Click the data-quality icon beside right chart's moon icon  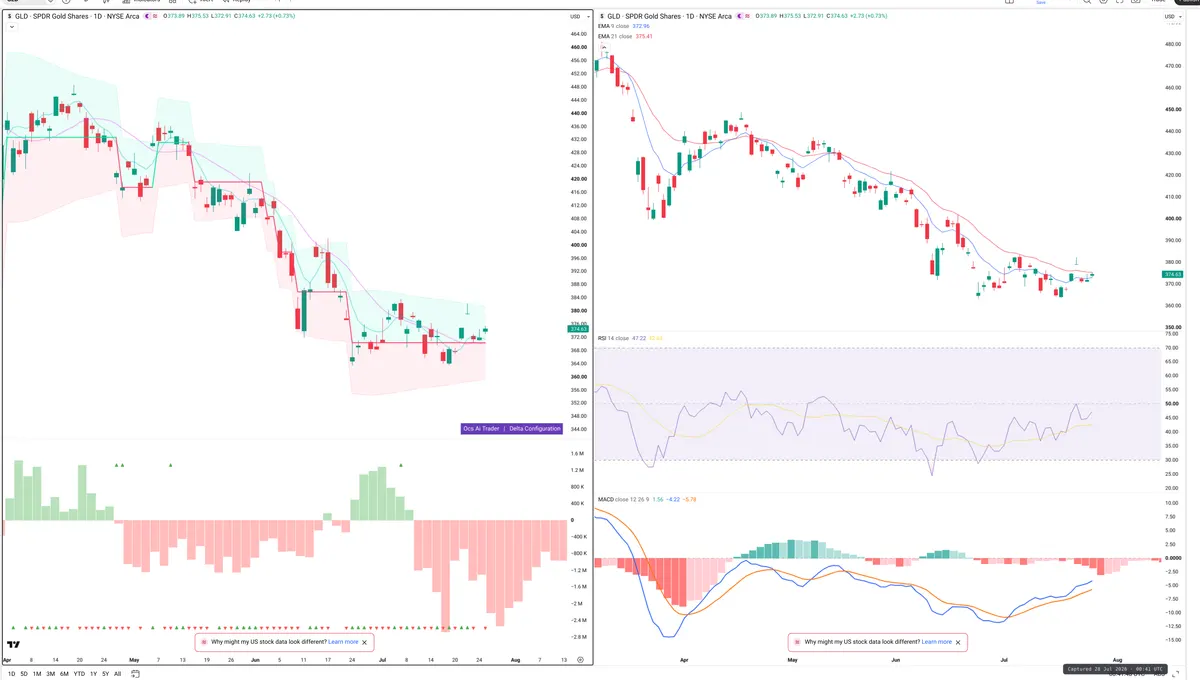click(x=747, y=17)
